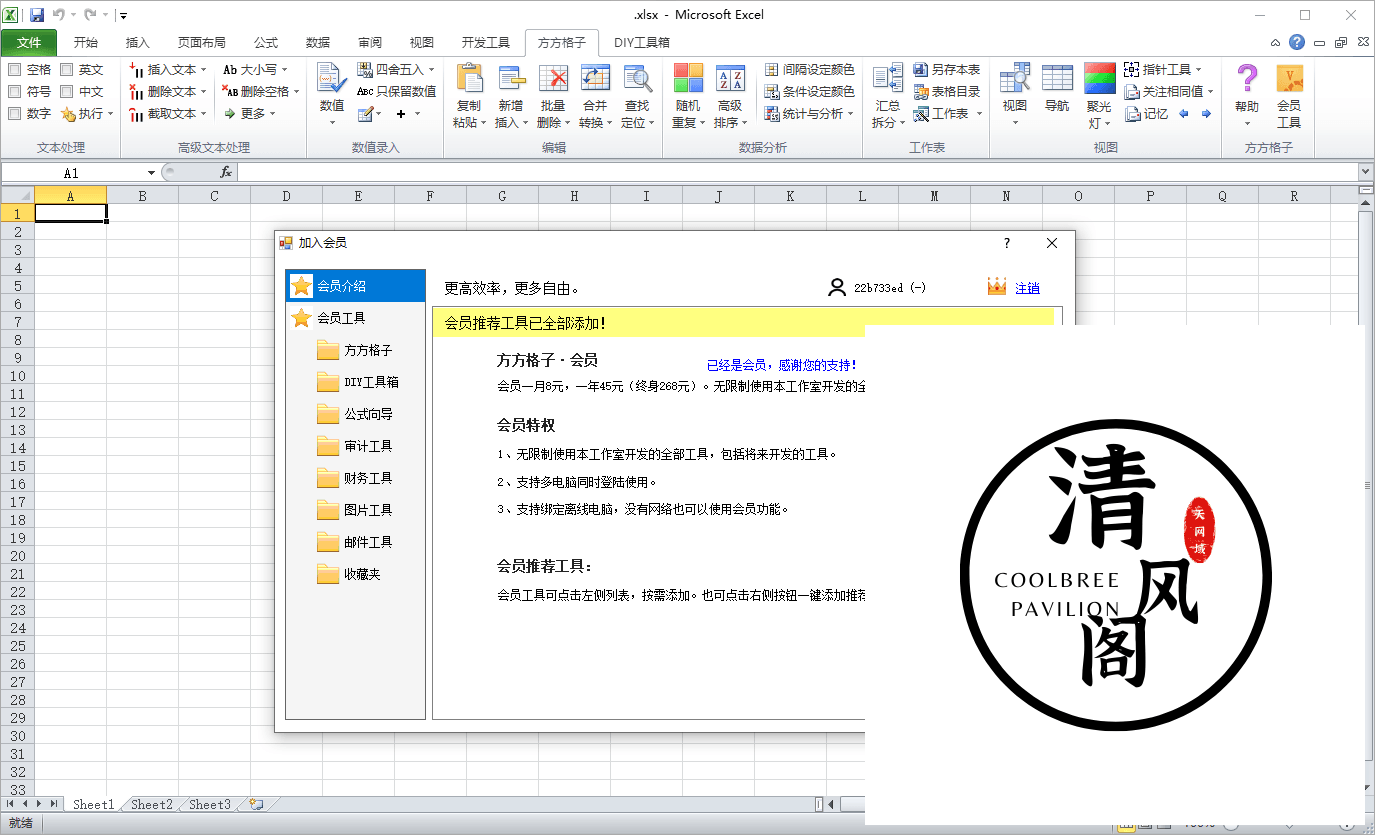Image resolution: width=1375 pixels, height=835 pixels.
Task: Open the 截取文本 dropdown
Action: (x=167, y=113)
